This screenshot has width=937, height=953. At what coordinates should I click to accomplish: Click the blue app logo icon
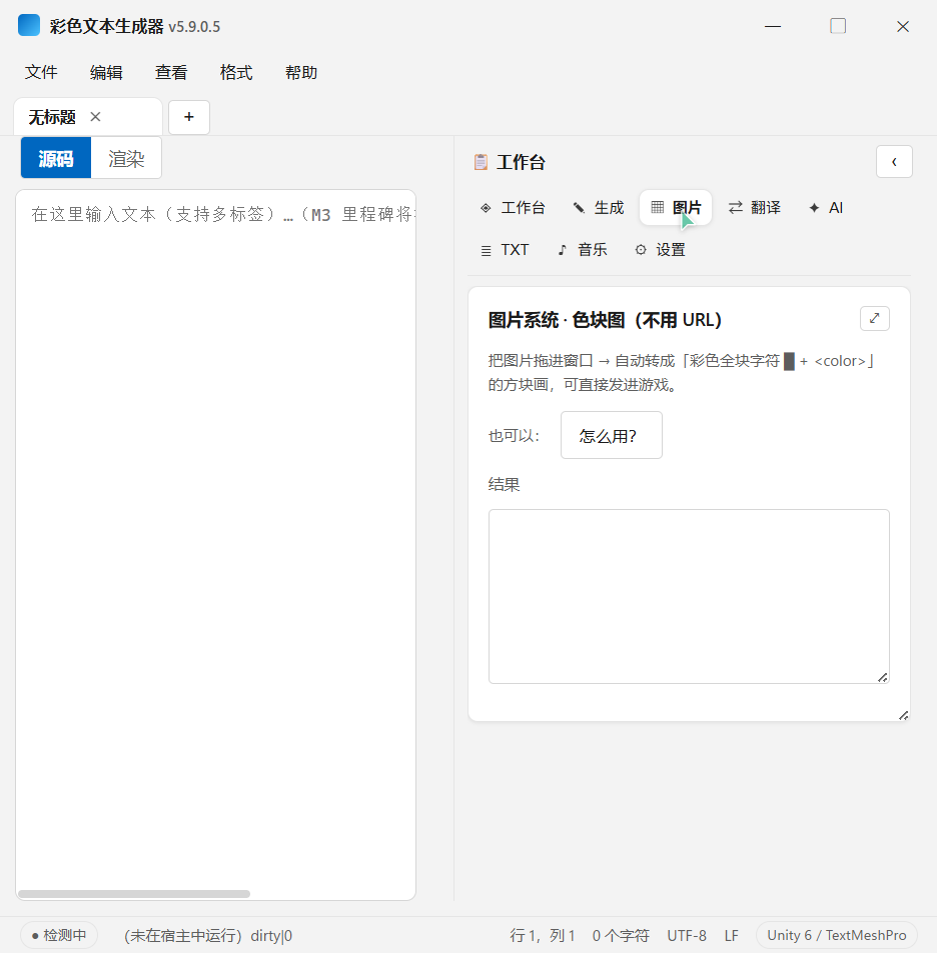pyautogui.click(x=29, y=26)
